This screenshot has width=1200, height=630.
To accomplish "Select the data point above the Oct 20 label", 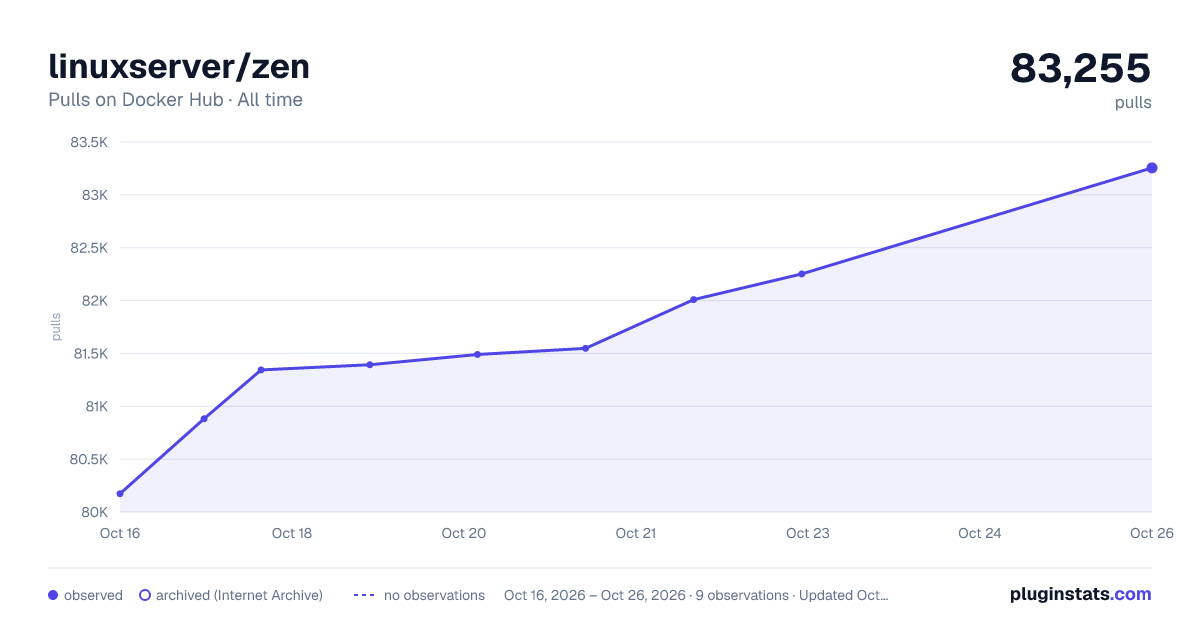I will pos(477,354).
